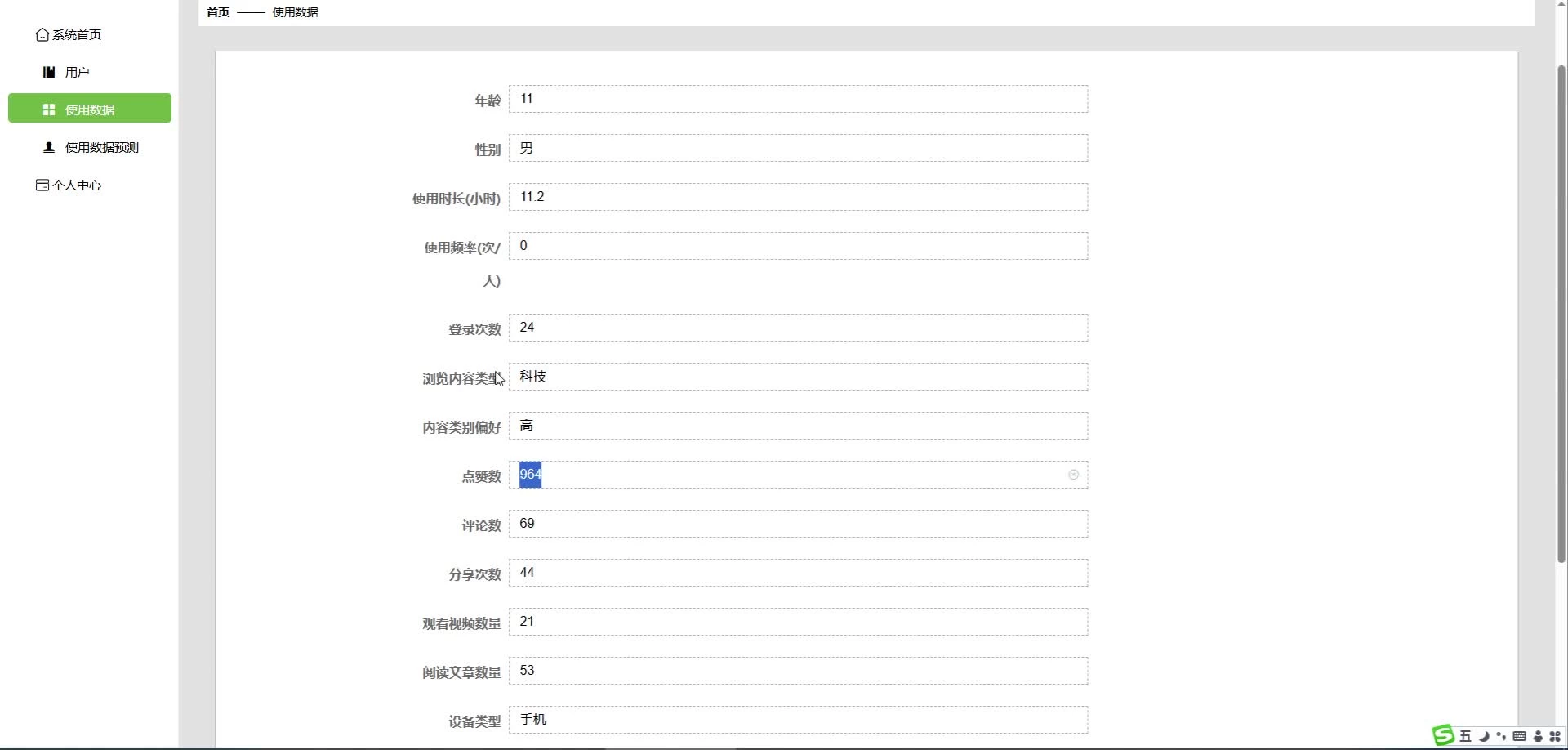Click the 使用数据 breadcrumb text
1568x750 pixels.
(296, 12)
